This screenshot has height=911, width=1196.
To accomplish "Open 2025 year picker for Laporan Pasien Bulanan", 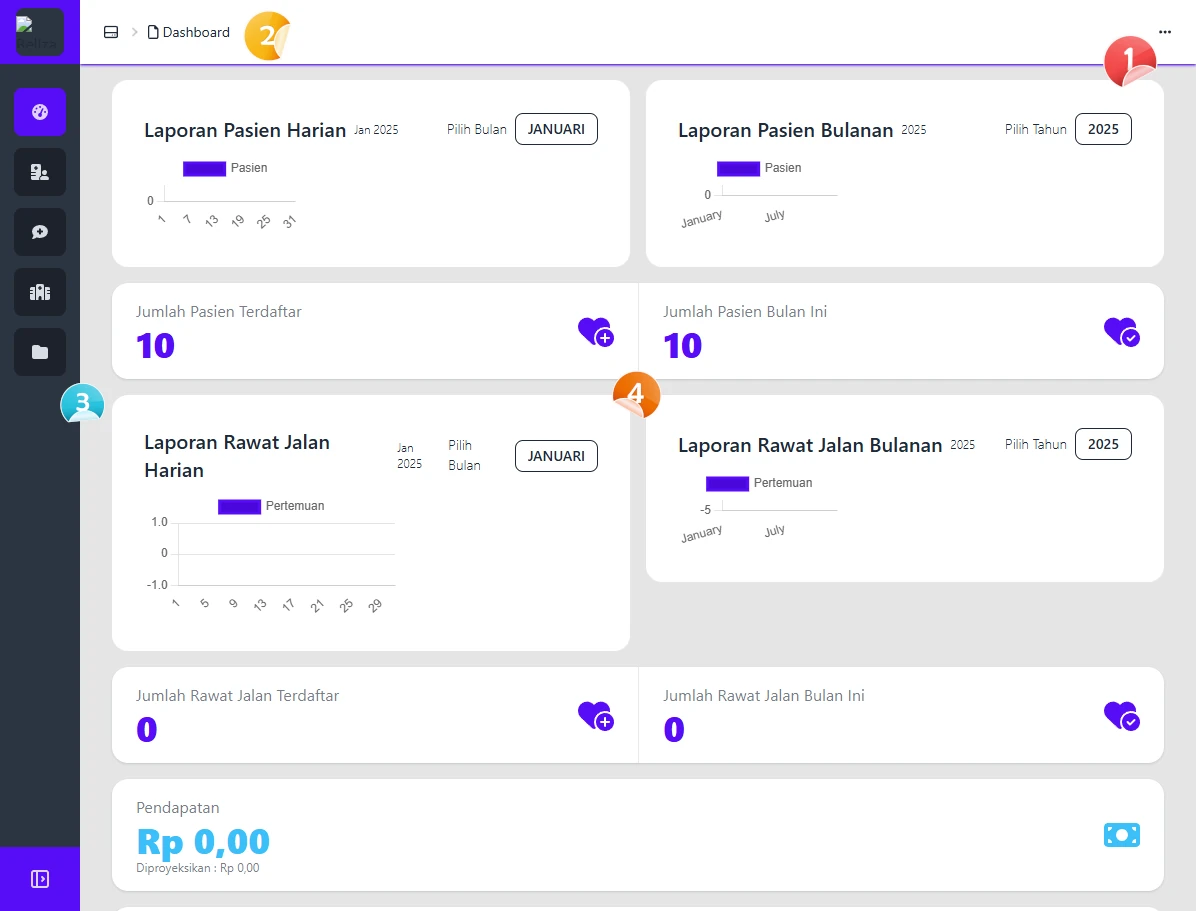I will 1103,129.
